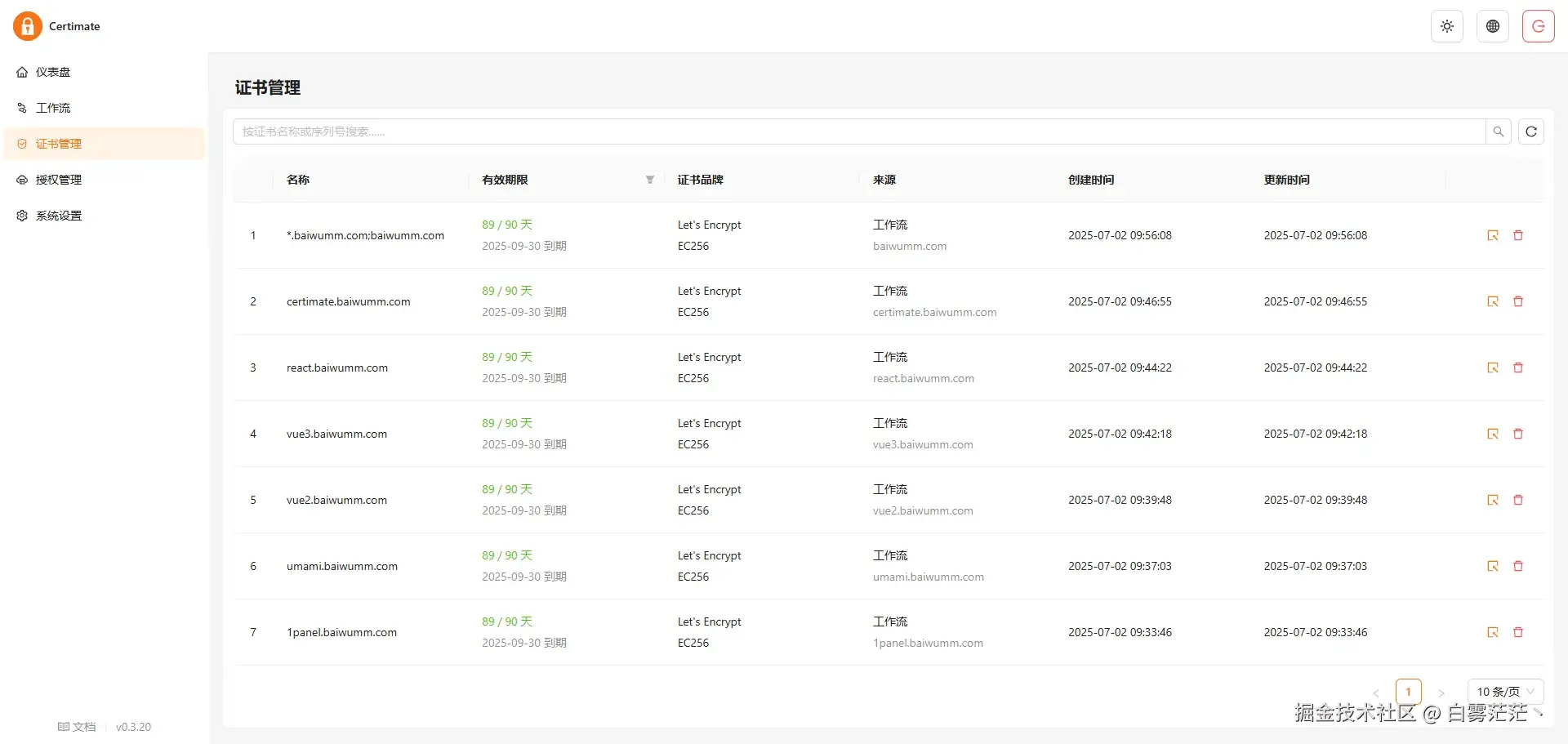
Task: Select 证书管理 in the sidebar
Action: [x=104, y=144]
